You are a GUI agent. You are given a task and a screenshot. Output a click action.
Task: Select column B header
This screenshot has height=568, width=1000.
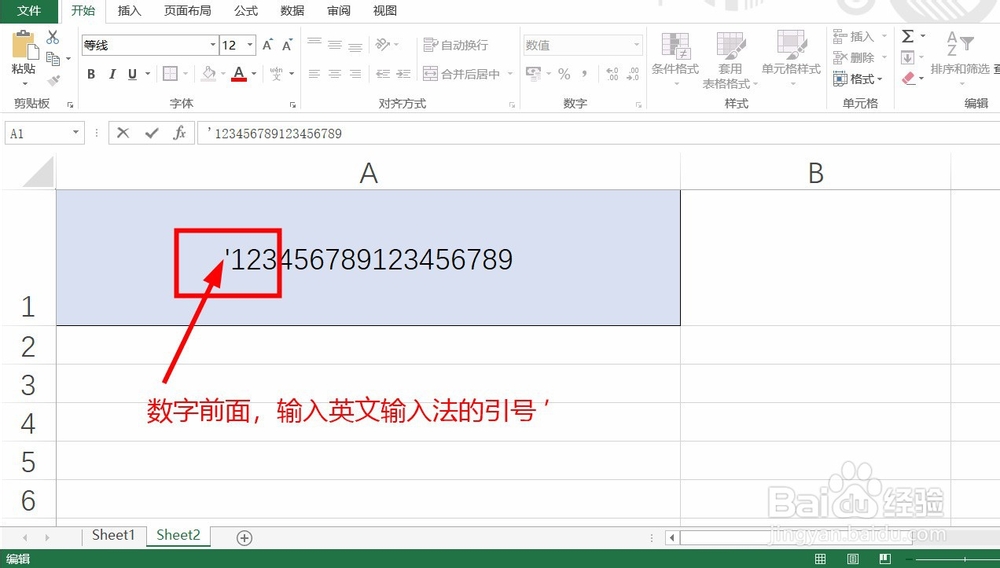click(x=815, y=173)
